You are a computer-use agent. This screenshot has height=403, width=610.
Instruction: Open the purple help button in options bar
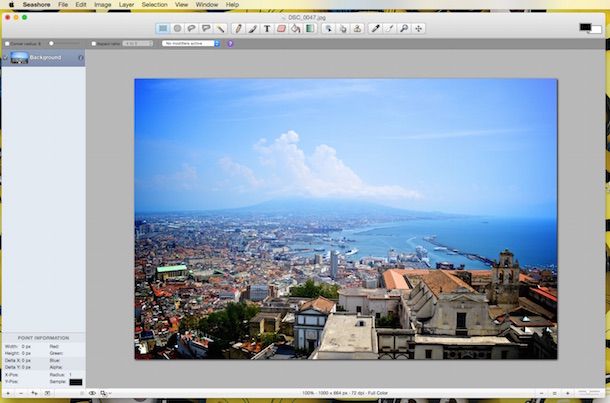[230, 44]
